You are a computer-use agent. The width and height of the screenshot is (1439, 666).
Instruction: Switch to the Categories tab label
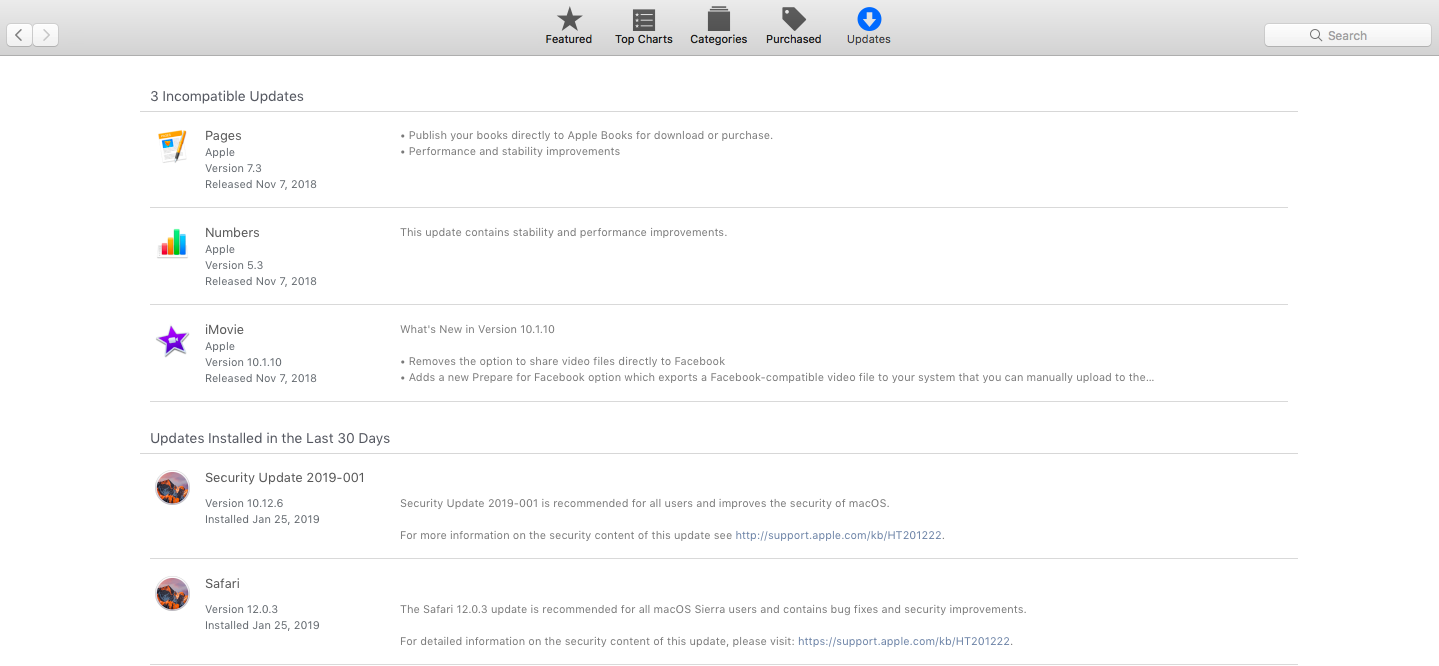pos(719,39)
